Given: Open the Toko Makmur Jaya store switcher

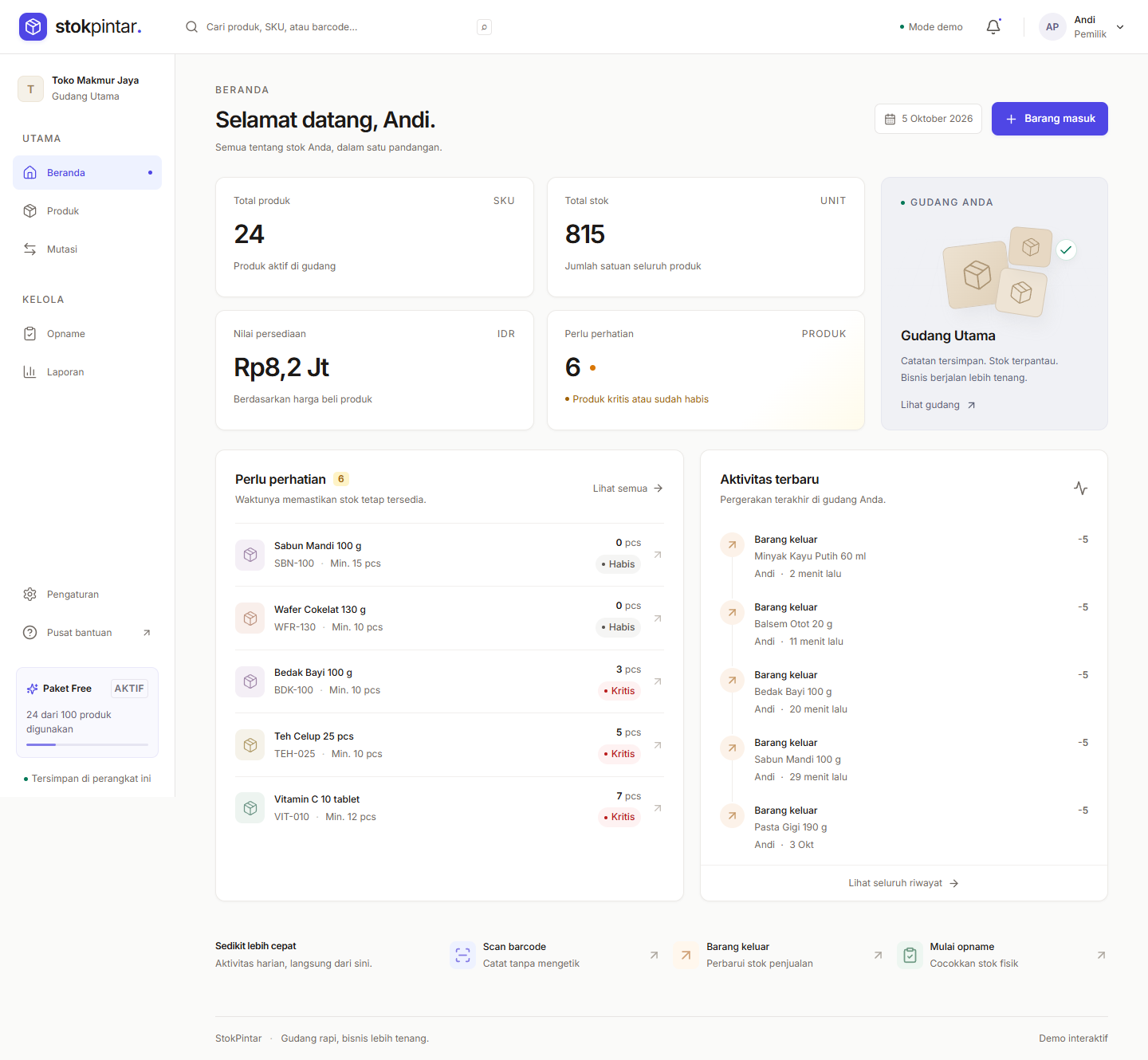Looking at the screenshot, I should pos(88,88).
